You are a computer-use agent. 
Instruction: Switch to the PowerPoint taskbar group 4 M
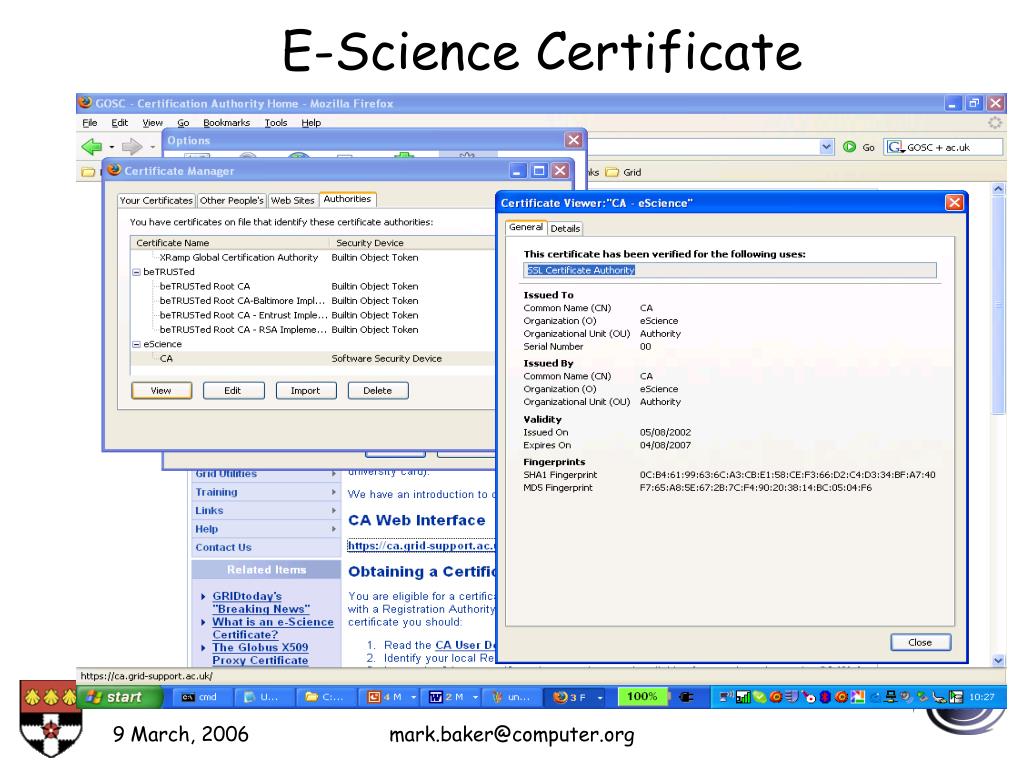point(392,697)
